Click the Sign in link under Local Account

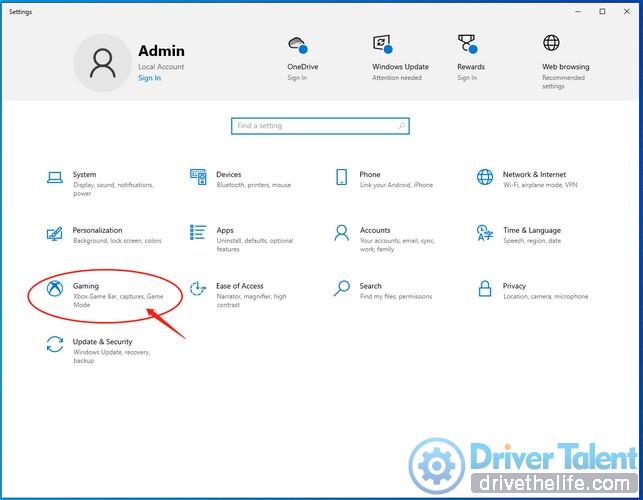click(149, 78)
